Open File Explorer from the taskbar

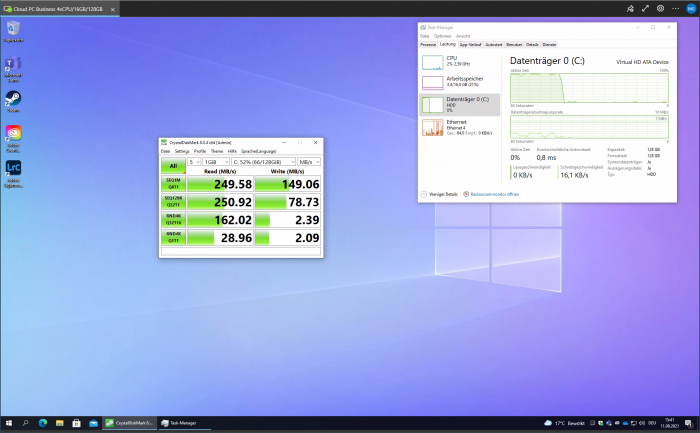[x=59, y=423]
